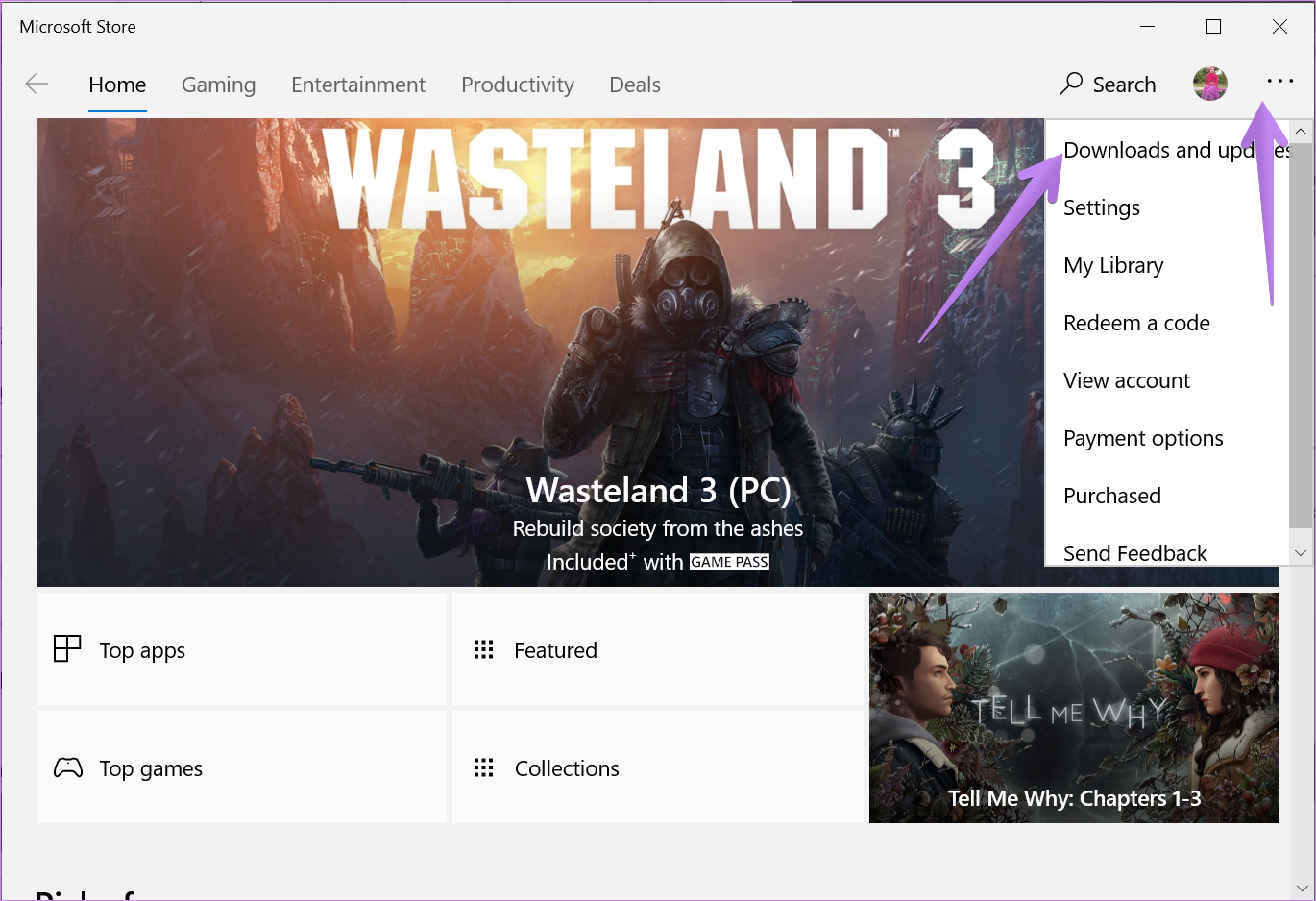The image size is (1316, 901).
Task: Open My Library menu entry
Action: pyautogui.click(x=1166, y=265)
